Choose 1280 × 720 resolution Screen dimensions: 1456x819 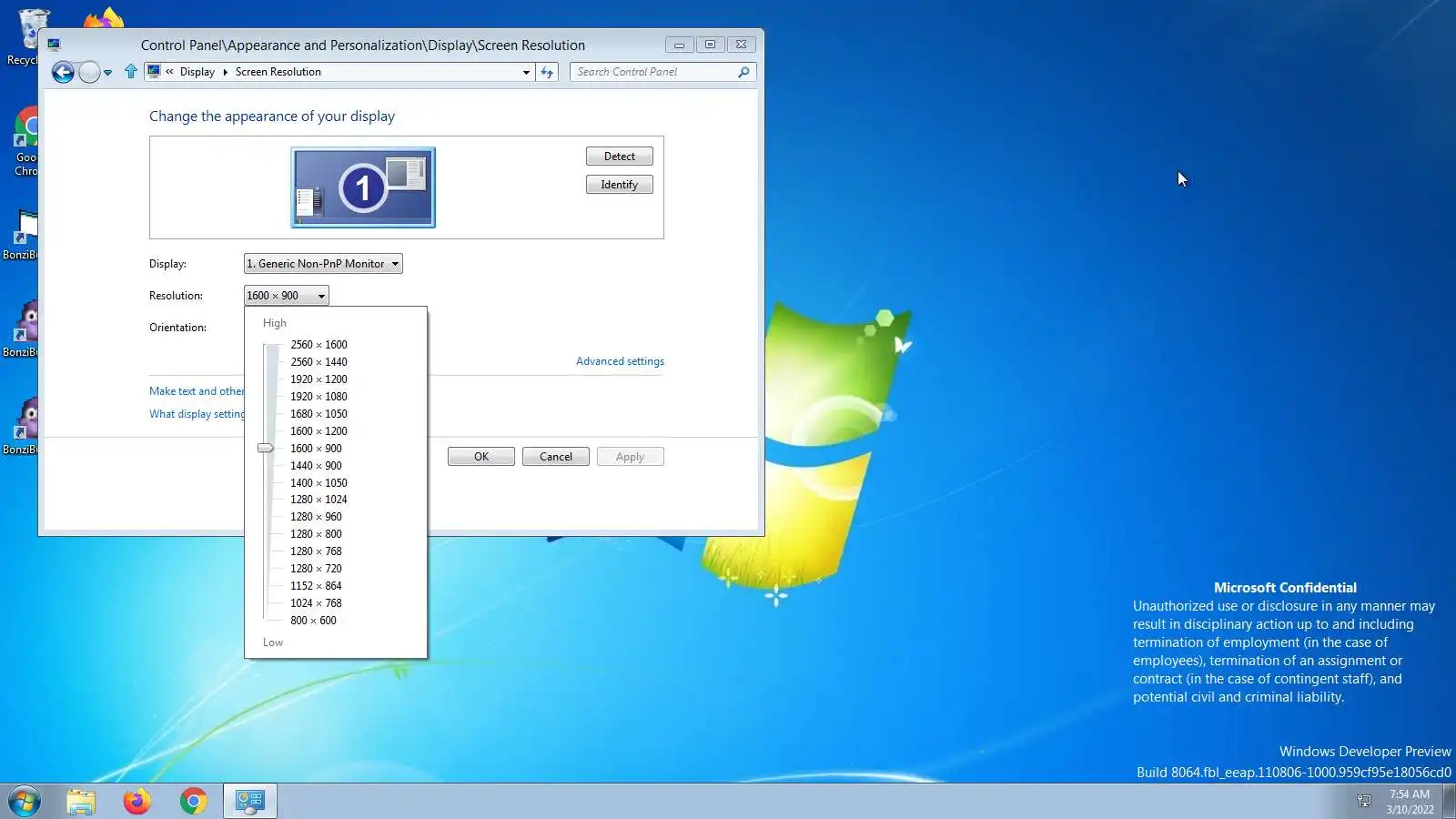tap(316, 569)
